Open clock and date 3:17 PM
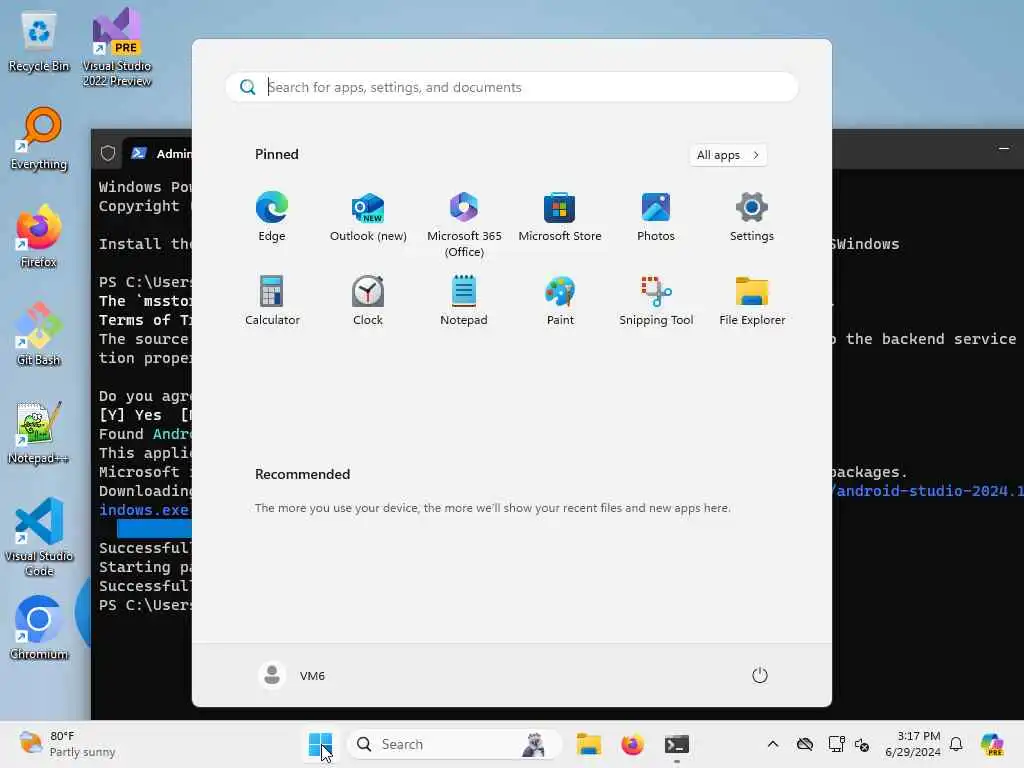This screenshot has width=1024, height=768. [913, 744]
